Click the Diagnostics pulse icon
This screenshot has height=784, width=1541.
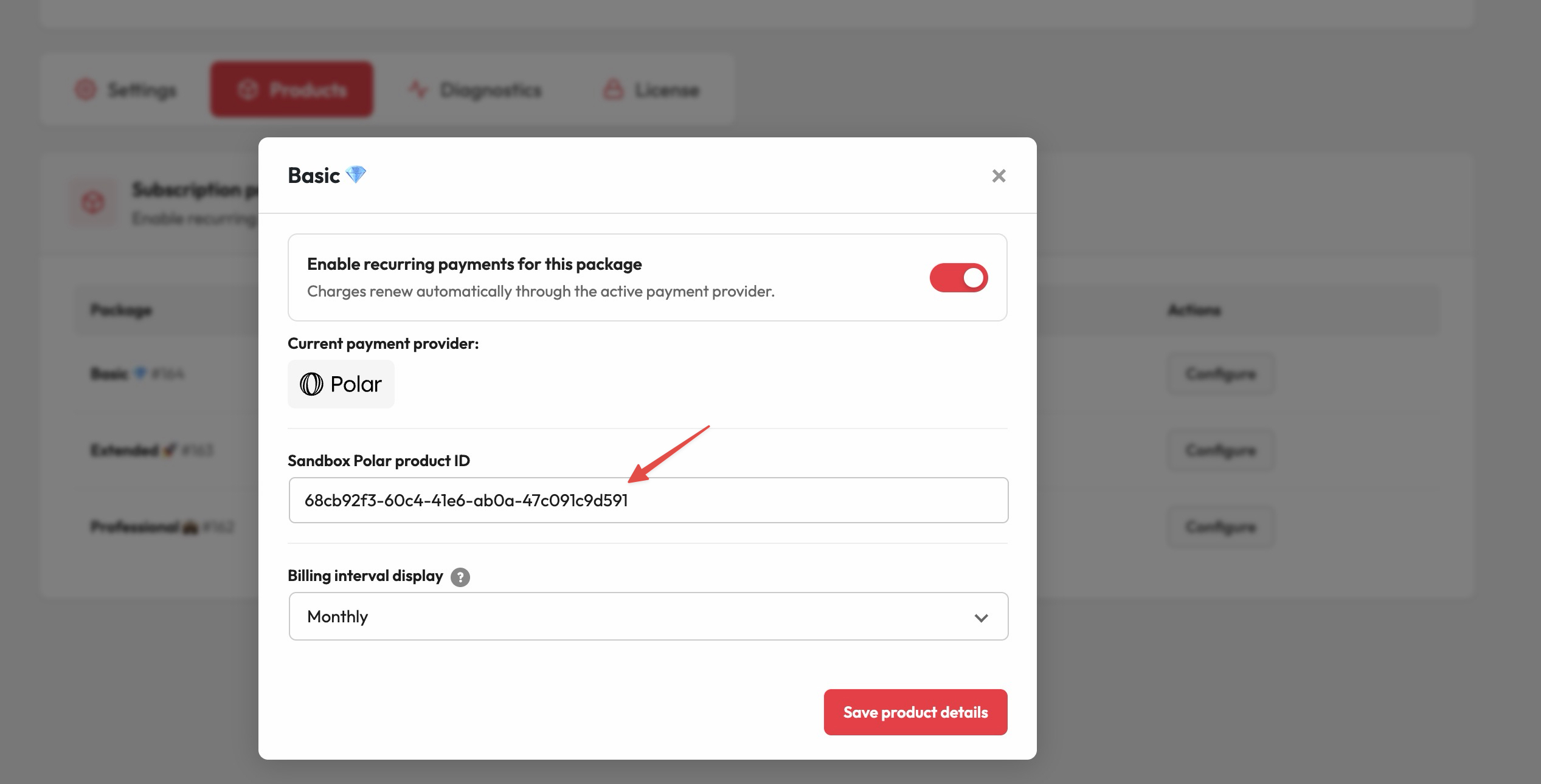(x=418, y=89)
